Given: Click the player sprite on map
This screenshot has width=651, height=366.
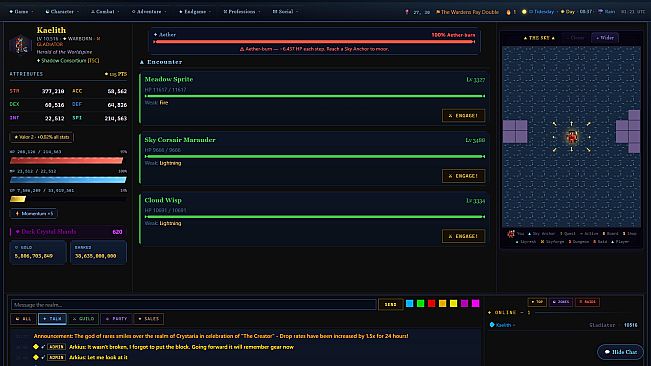Looking at the screenshot, I should [x=572, y=137].
